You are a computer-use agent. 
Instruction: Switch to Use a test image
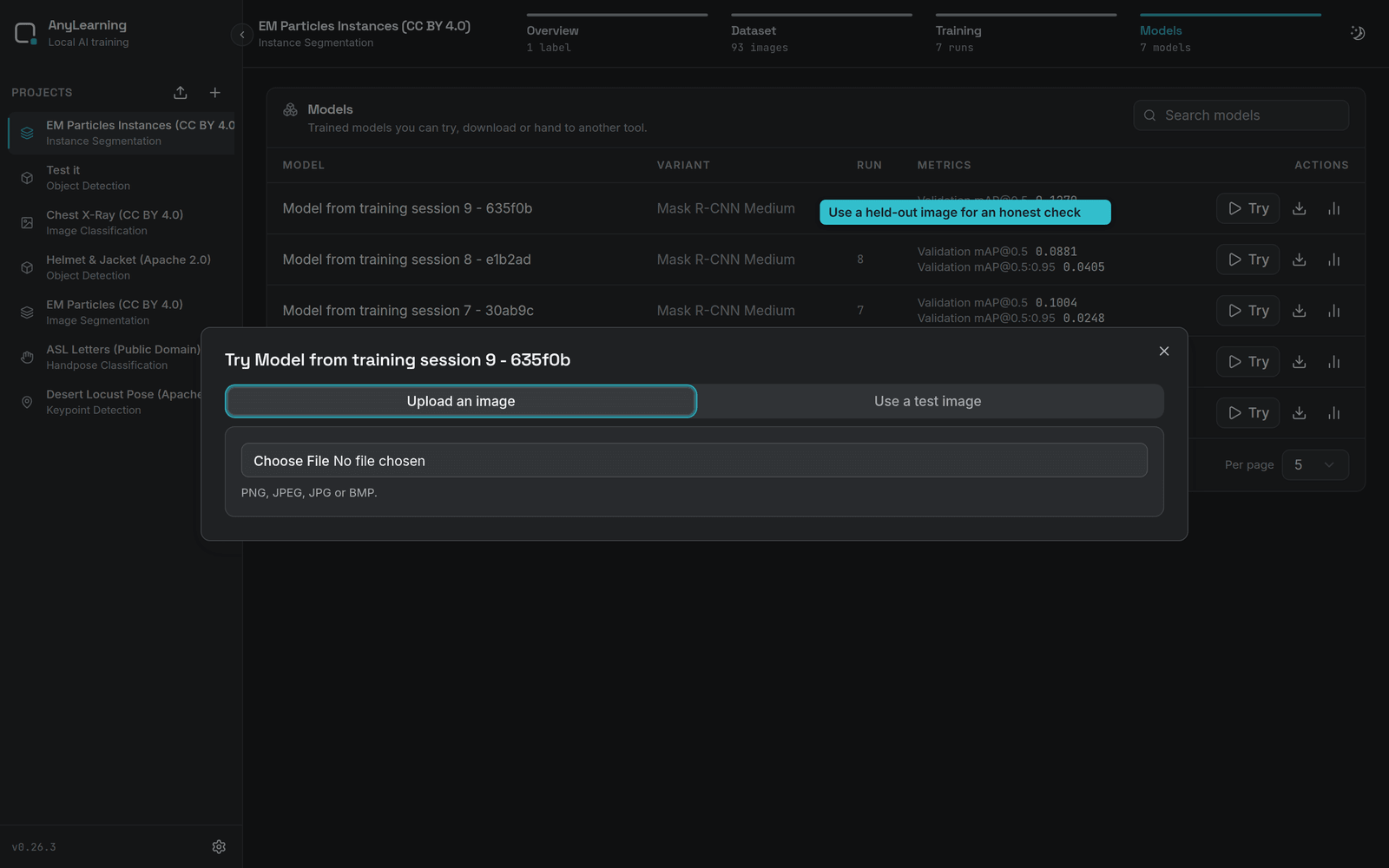pyautogui.click(x=927, y=401)
